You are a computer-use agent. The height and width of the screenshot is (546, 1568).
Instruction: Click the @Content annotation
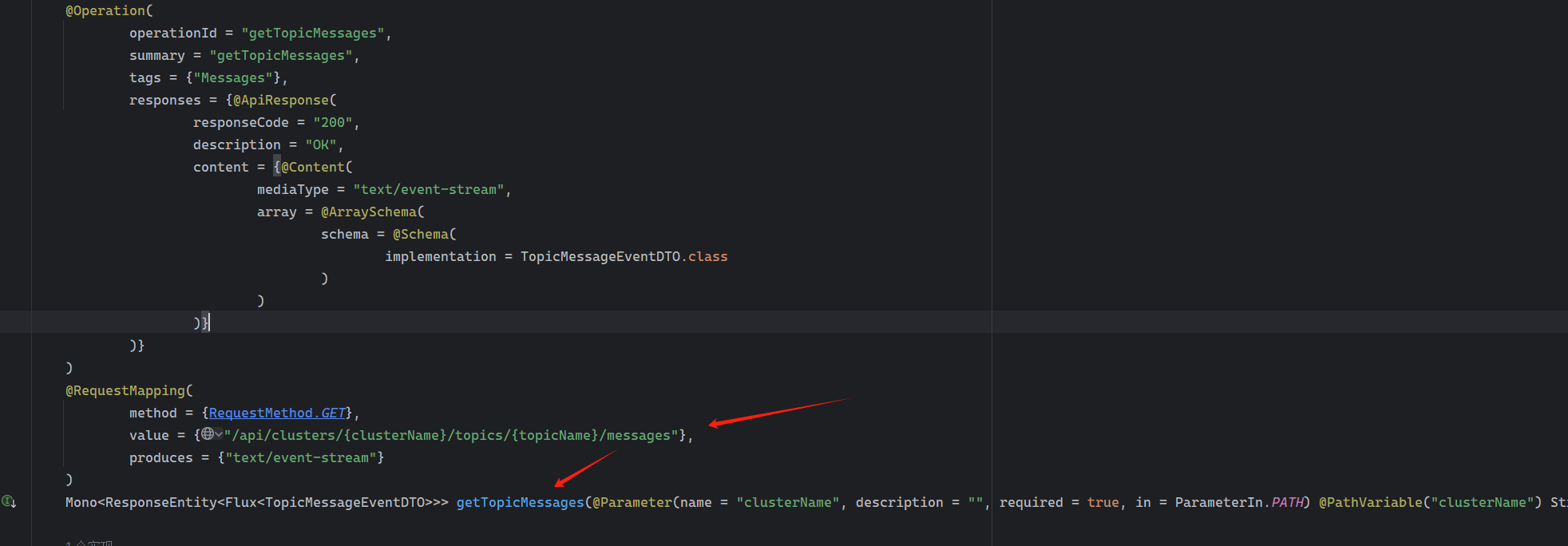tap(313, 167)
